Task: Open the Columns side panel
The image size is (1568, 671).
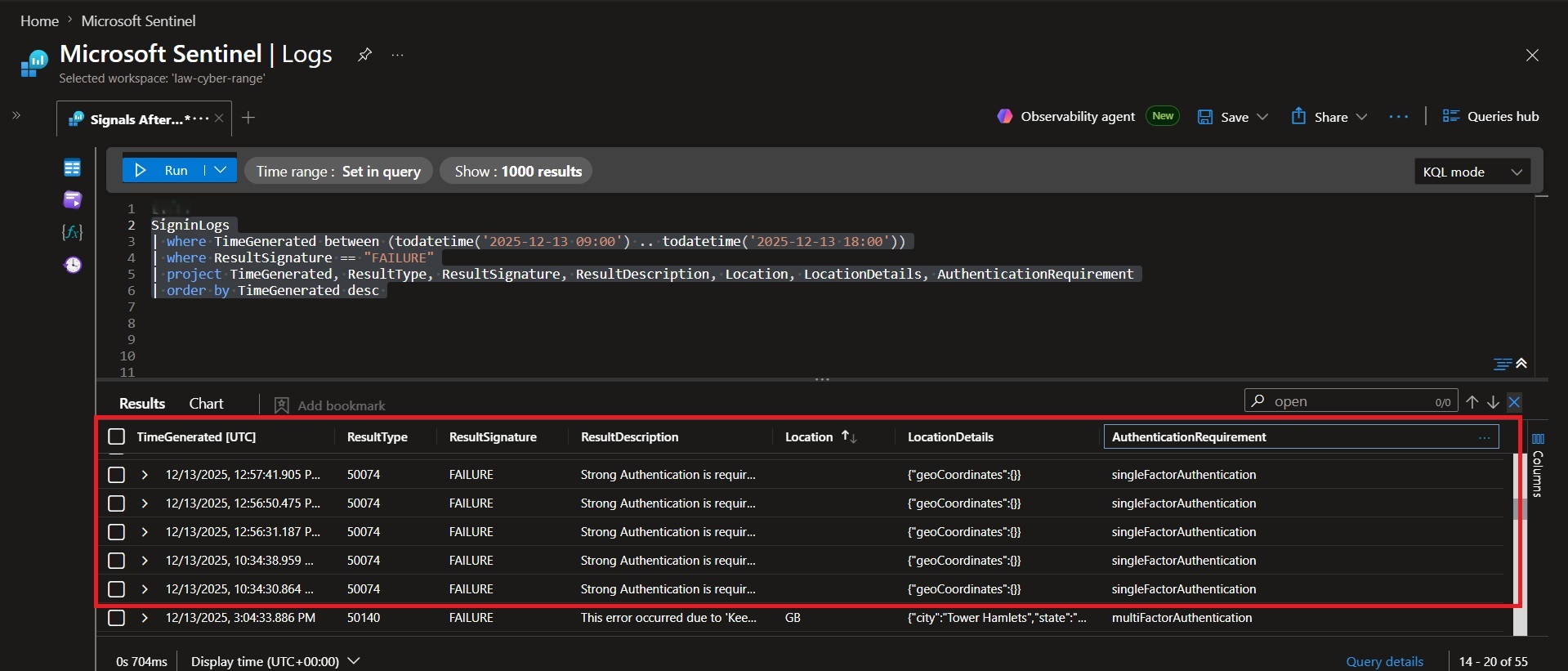Action: [x=1538, y=464]
